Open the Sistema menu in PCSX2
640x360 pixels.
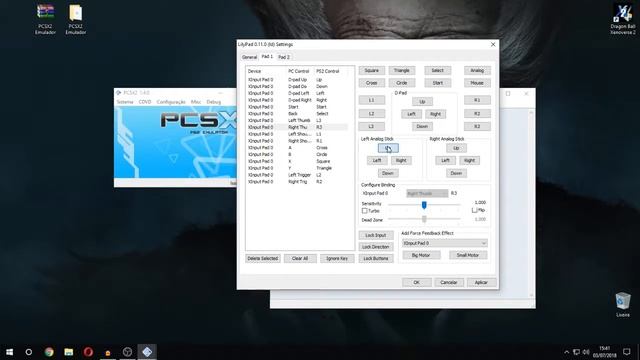tap(125, 102)
